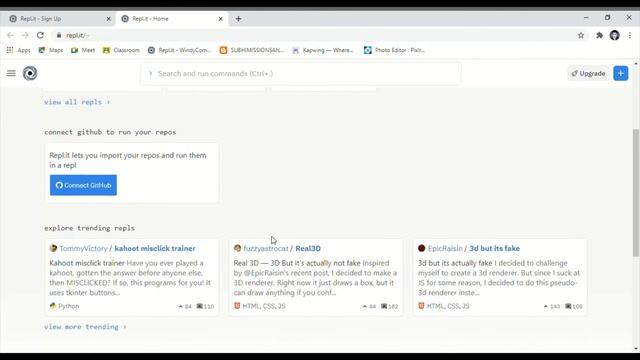The image size is (640, 360).
Task: Reload the current page
Action: click(40, 36)
